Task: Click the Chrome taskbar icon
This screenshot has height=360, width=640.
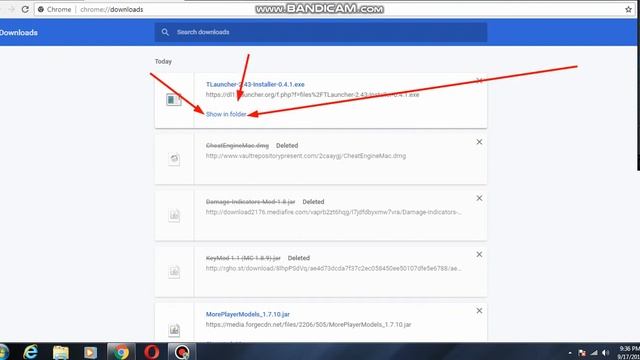Action: click(121, 352)
